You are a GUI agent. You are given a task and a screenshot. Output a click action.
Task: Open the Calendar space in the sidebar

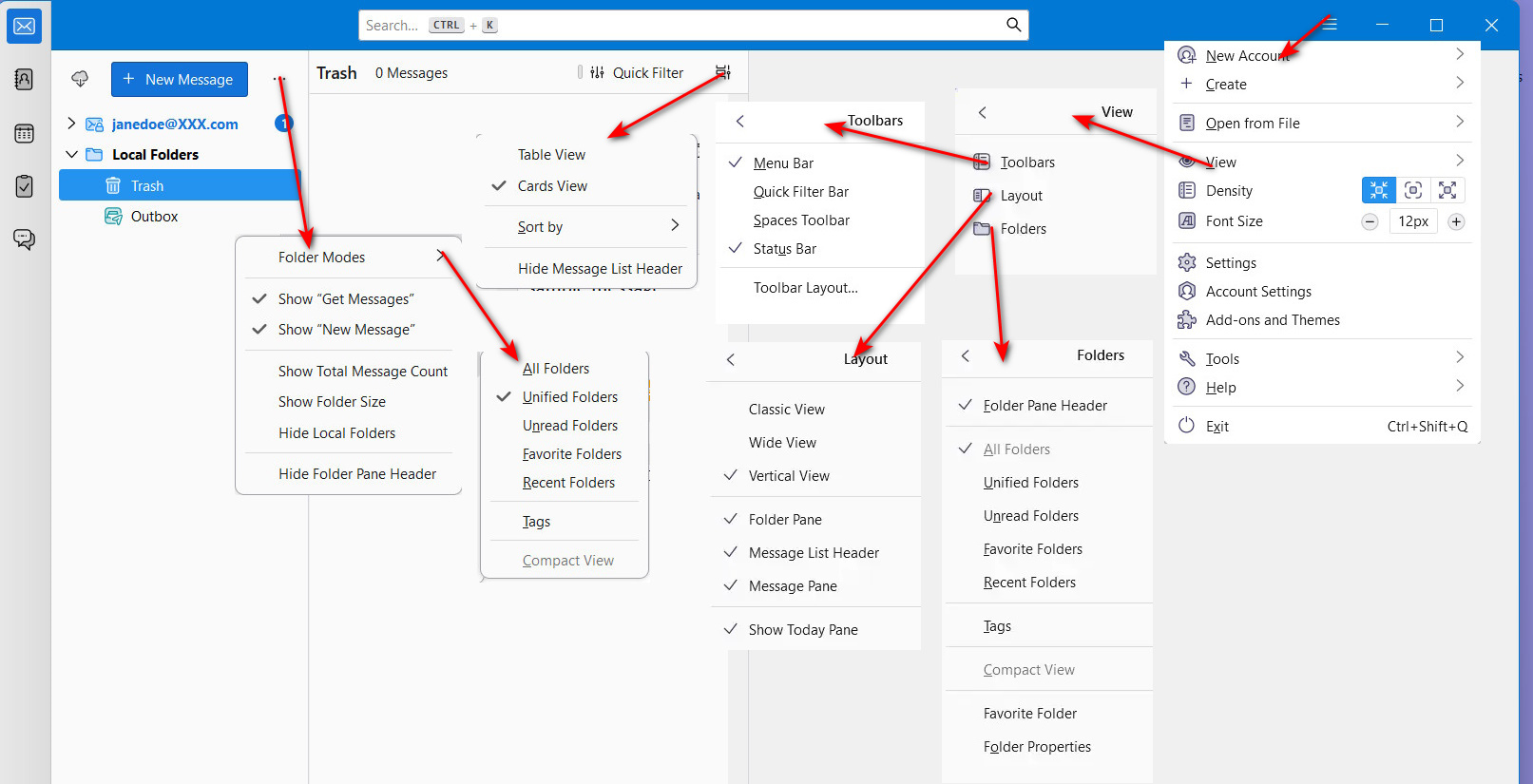tap(25, 134)
